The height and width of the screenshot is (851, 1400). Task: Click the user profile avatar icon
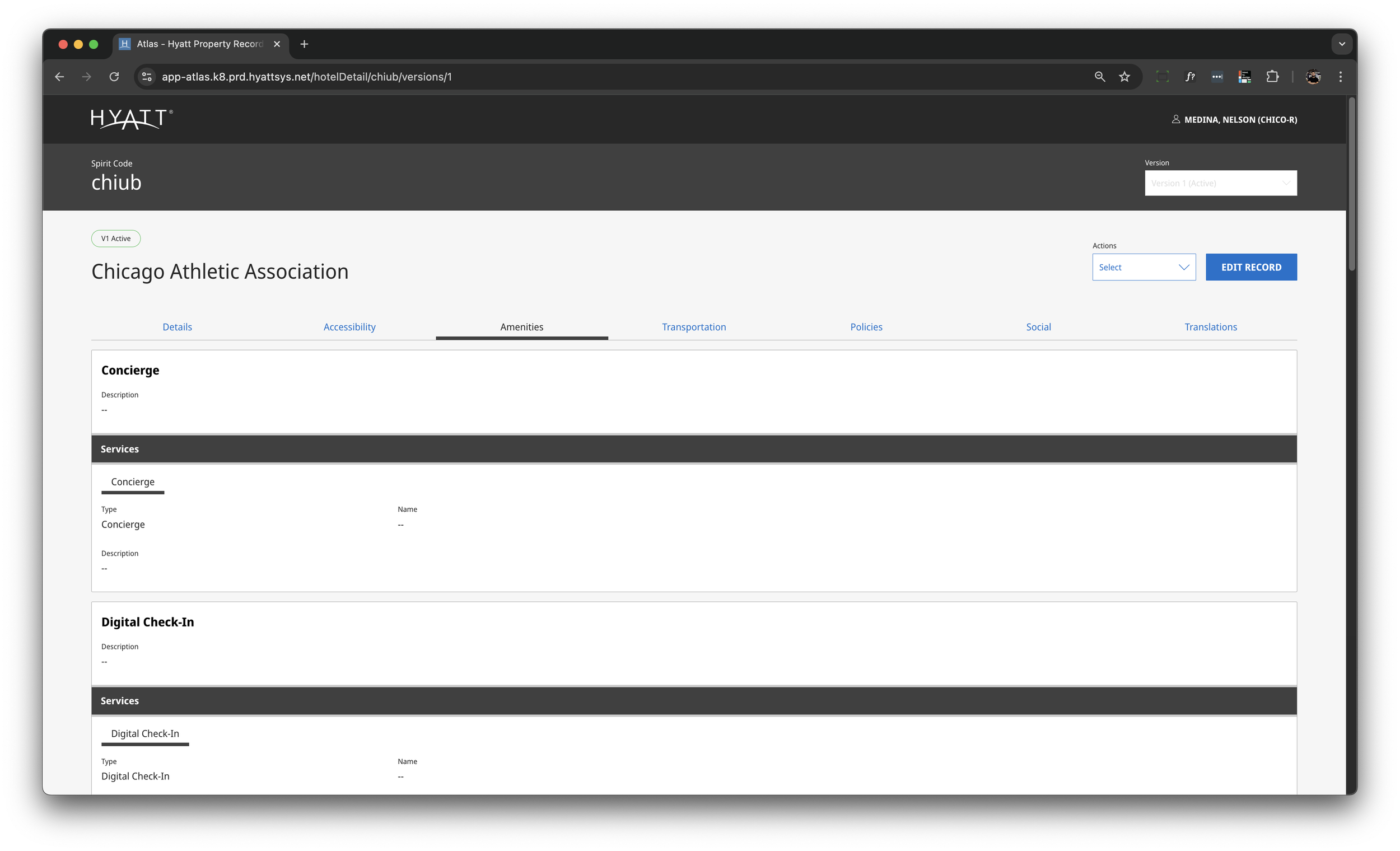point(1313,77)
